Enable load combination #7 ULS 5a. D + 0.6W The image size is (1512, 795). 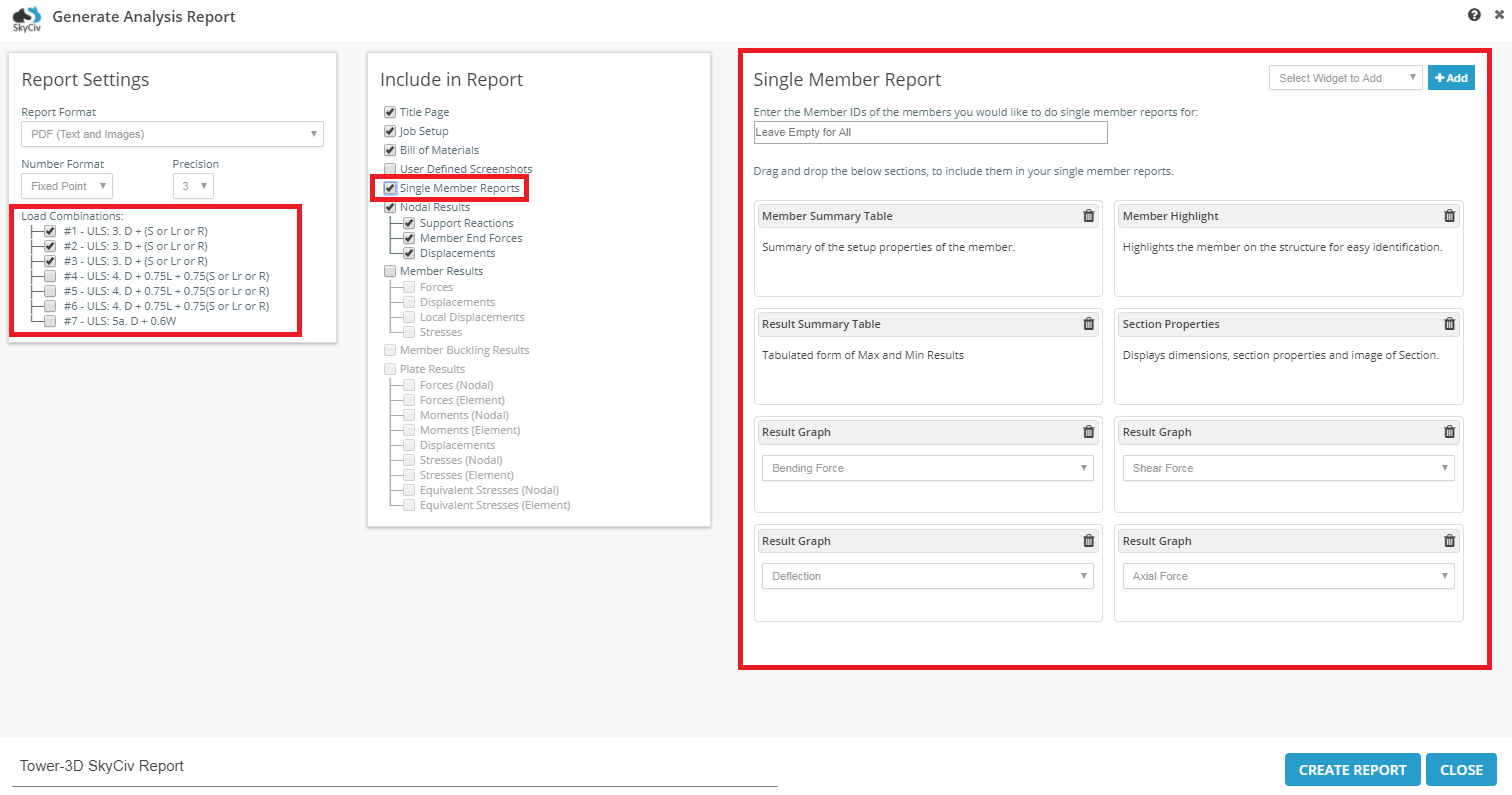pyautogui.click(x=50, y=321)
